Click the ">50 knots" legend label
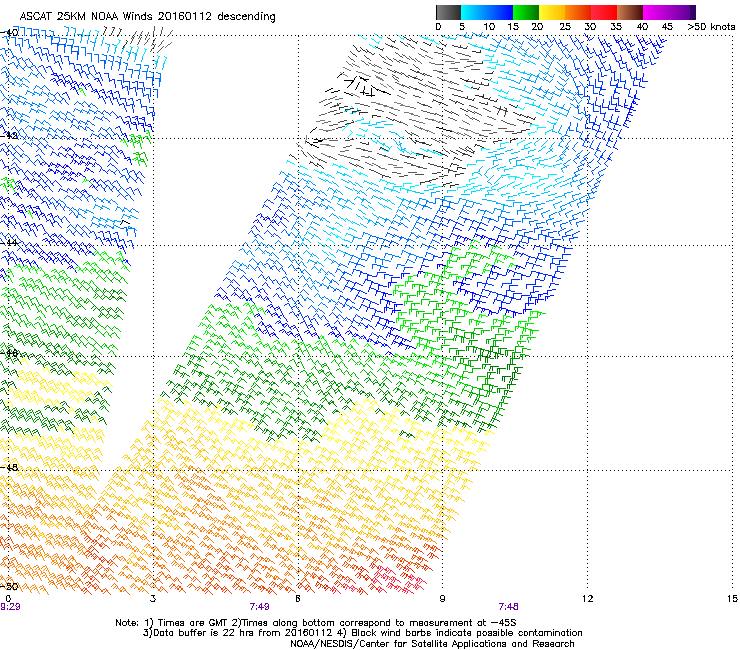740x650 pixels. [711, 27]
